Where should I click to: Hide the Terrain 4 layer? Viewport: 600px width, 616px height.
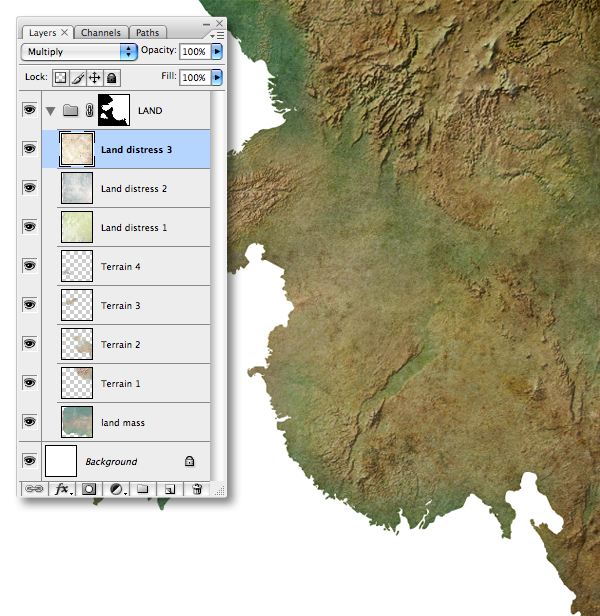(x=29, y=266)
